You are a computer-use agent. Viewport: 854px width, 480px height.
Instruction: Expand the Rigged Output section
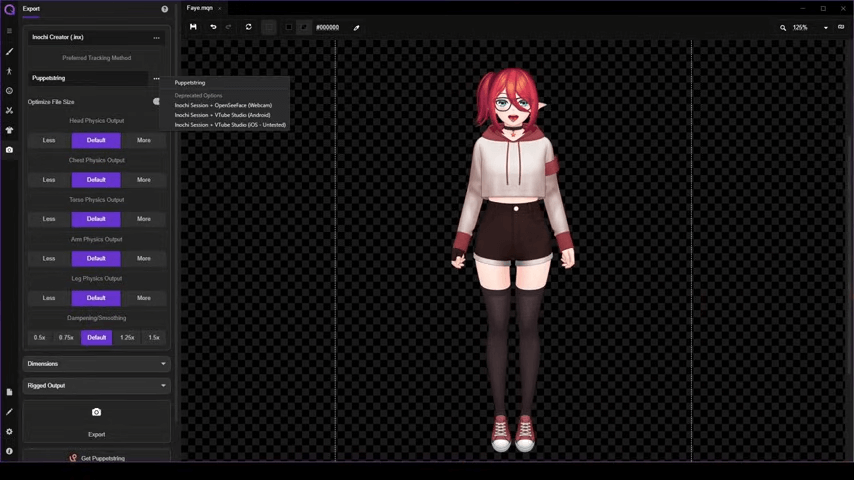96,385
